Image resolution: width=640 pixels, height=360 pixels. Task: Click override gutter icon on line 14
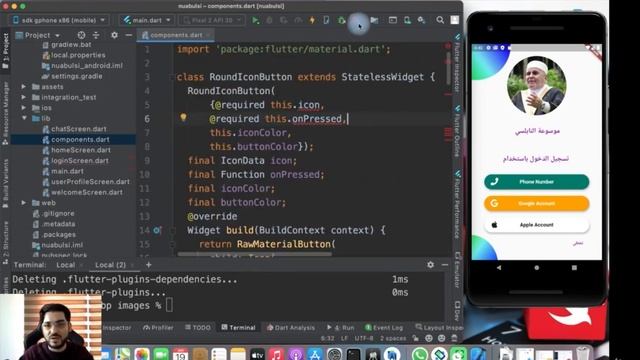tap(157, 230)
